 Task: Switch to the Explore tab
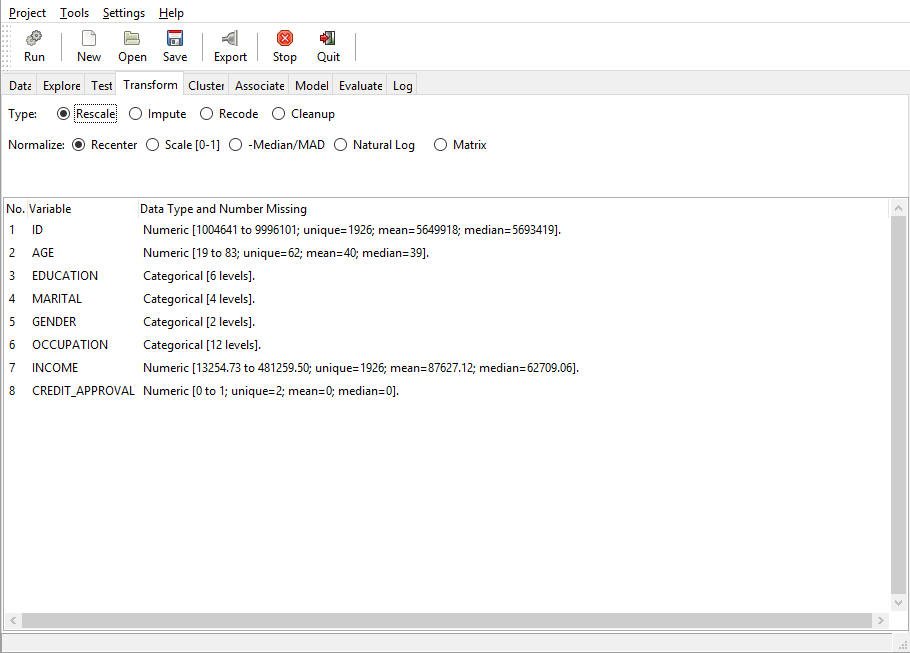pos(62,86)
